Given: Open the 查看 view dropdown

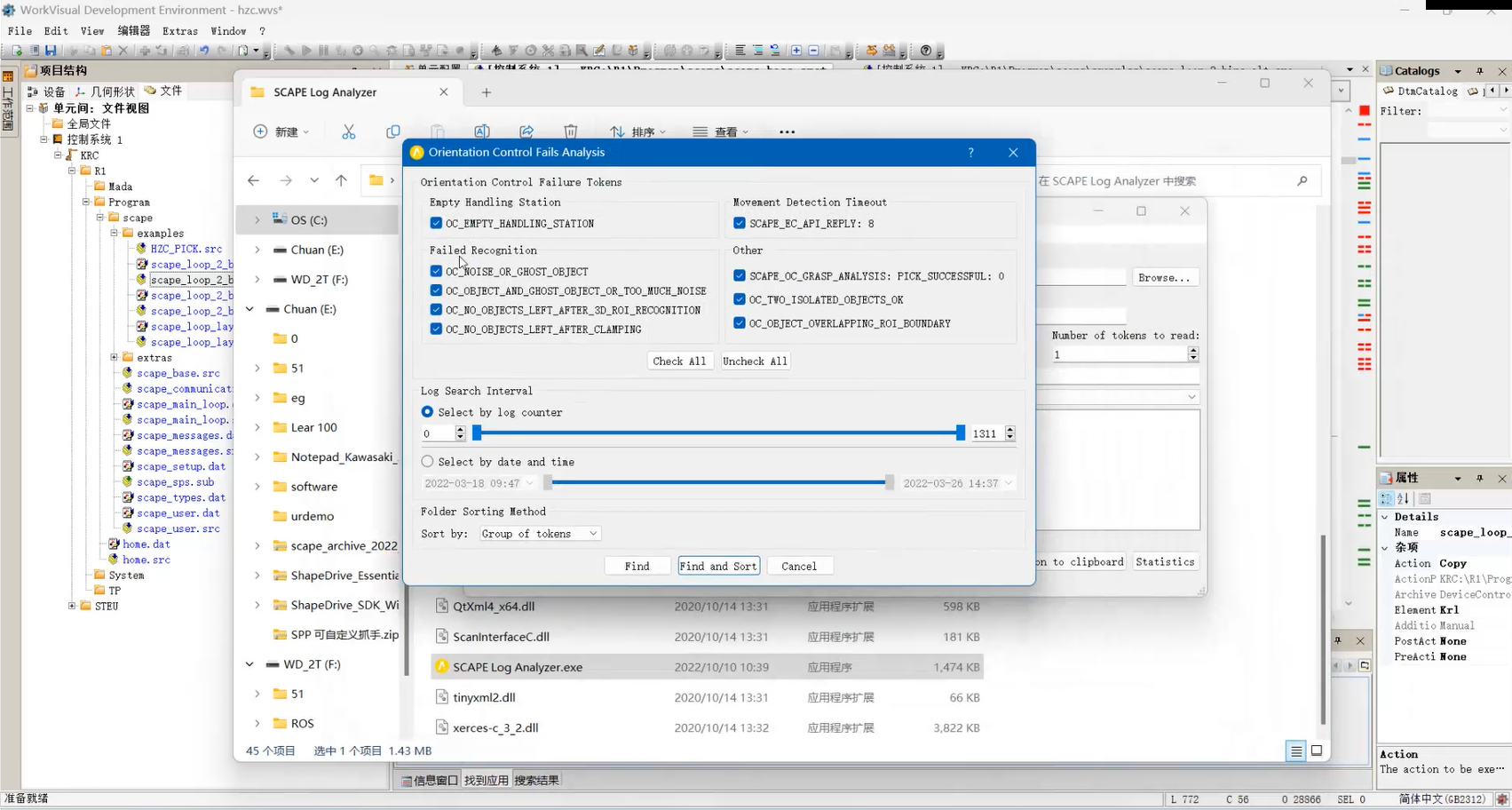Looking at the screenshot, I should 720,131.
